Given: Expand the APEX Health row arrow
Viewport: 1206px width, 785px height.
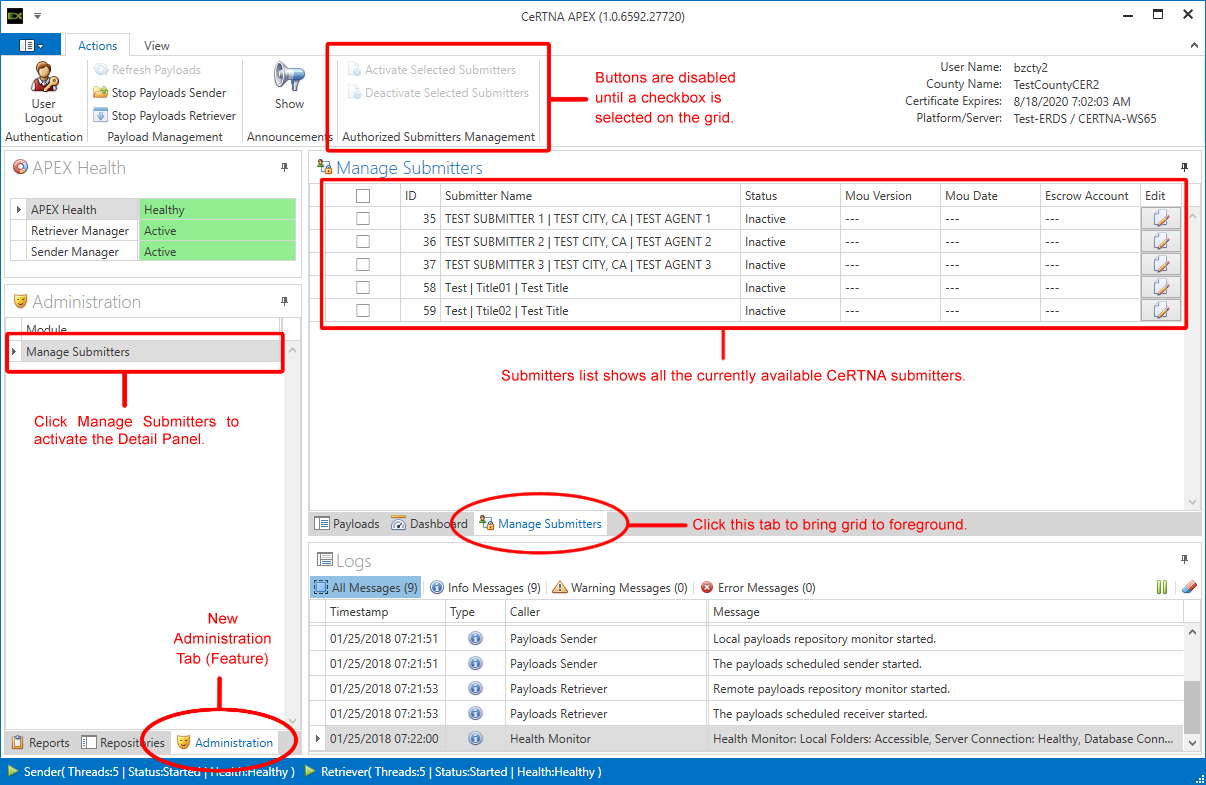Looking at the screenshot, I should 18,210.
